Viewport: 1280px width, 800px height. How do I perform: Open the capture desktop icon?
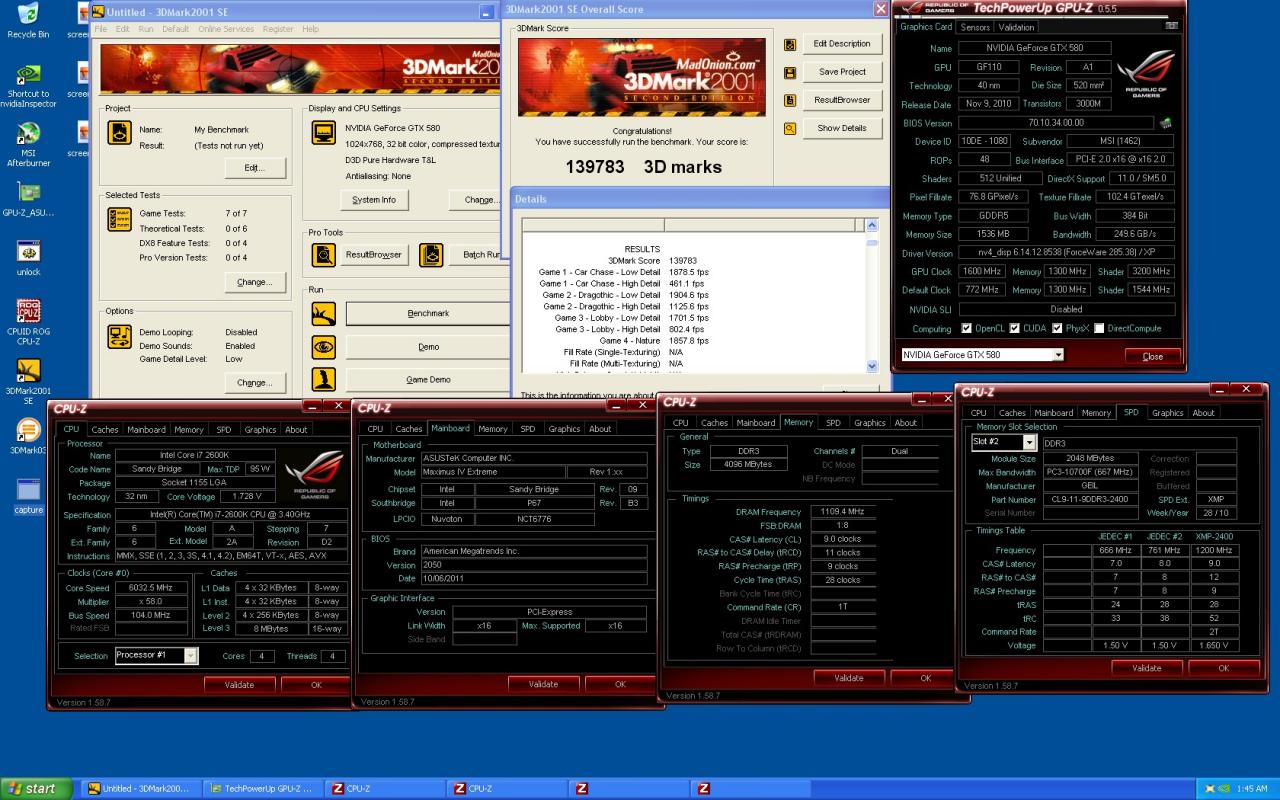point(29,490)
